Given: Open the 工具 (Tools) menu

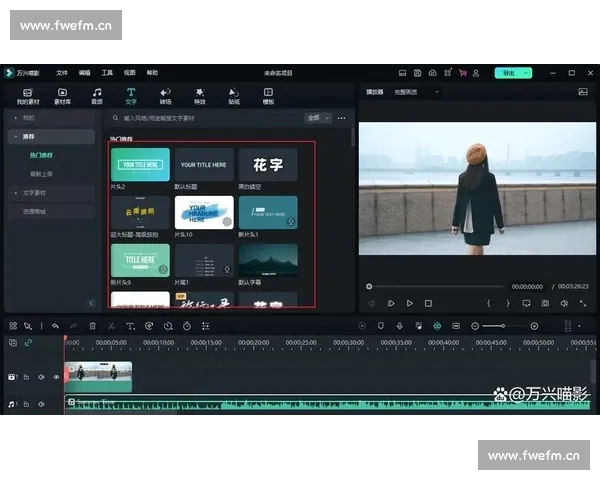Looking at the screenshot, I should (107, 73).
